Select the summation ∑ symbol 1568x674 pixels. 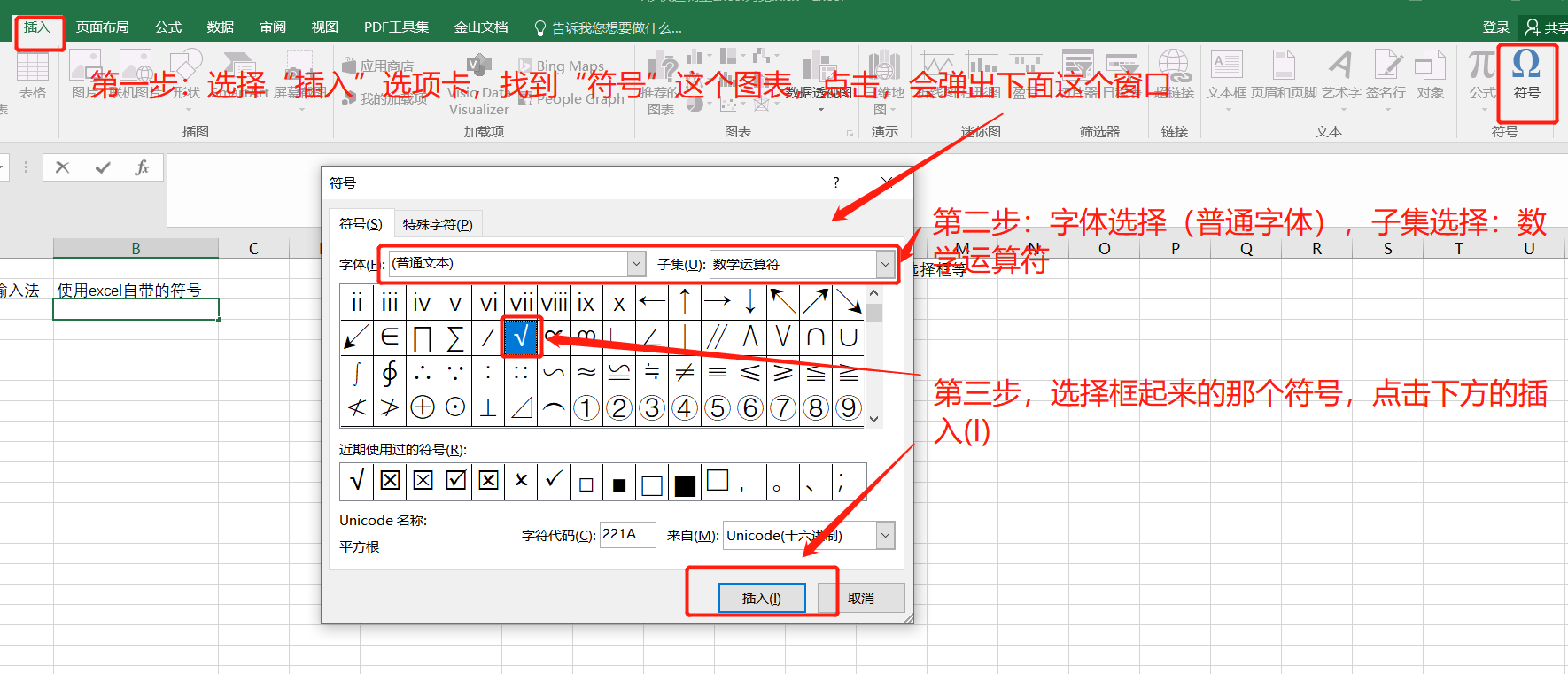pyautogui.click(x=455, y=337)
